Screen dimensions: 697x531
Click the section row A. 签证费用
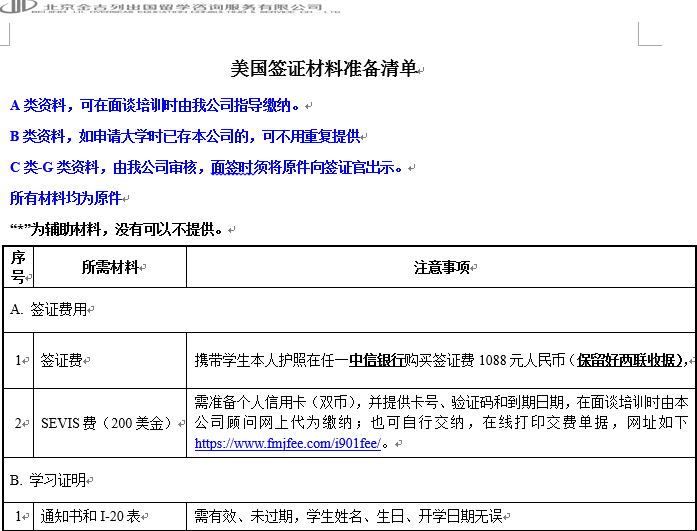point(50,310)
